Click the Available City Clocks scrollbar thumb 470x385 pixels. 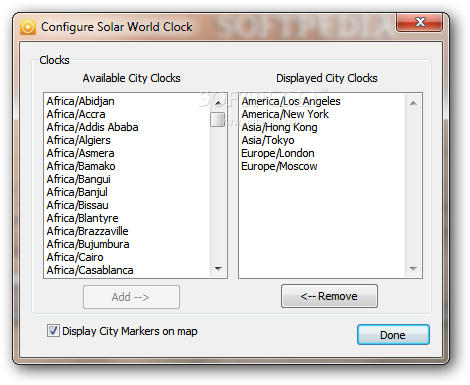(218, 119)
